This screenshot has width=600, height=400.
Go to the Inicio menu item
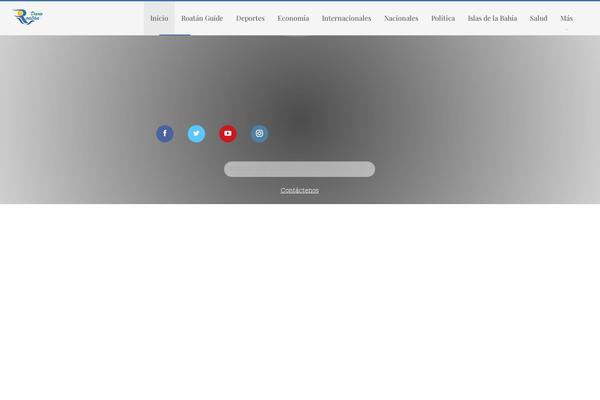[x=159, y=18]
